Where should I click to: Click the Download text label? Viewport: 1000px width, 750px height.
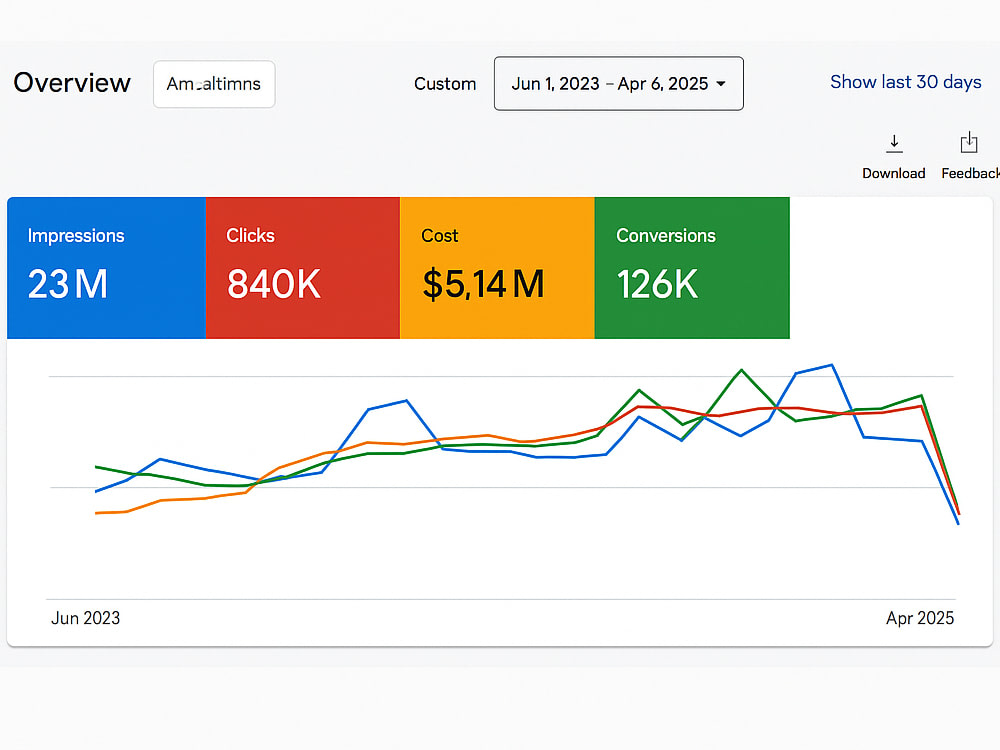893,173
